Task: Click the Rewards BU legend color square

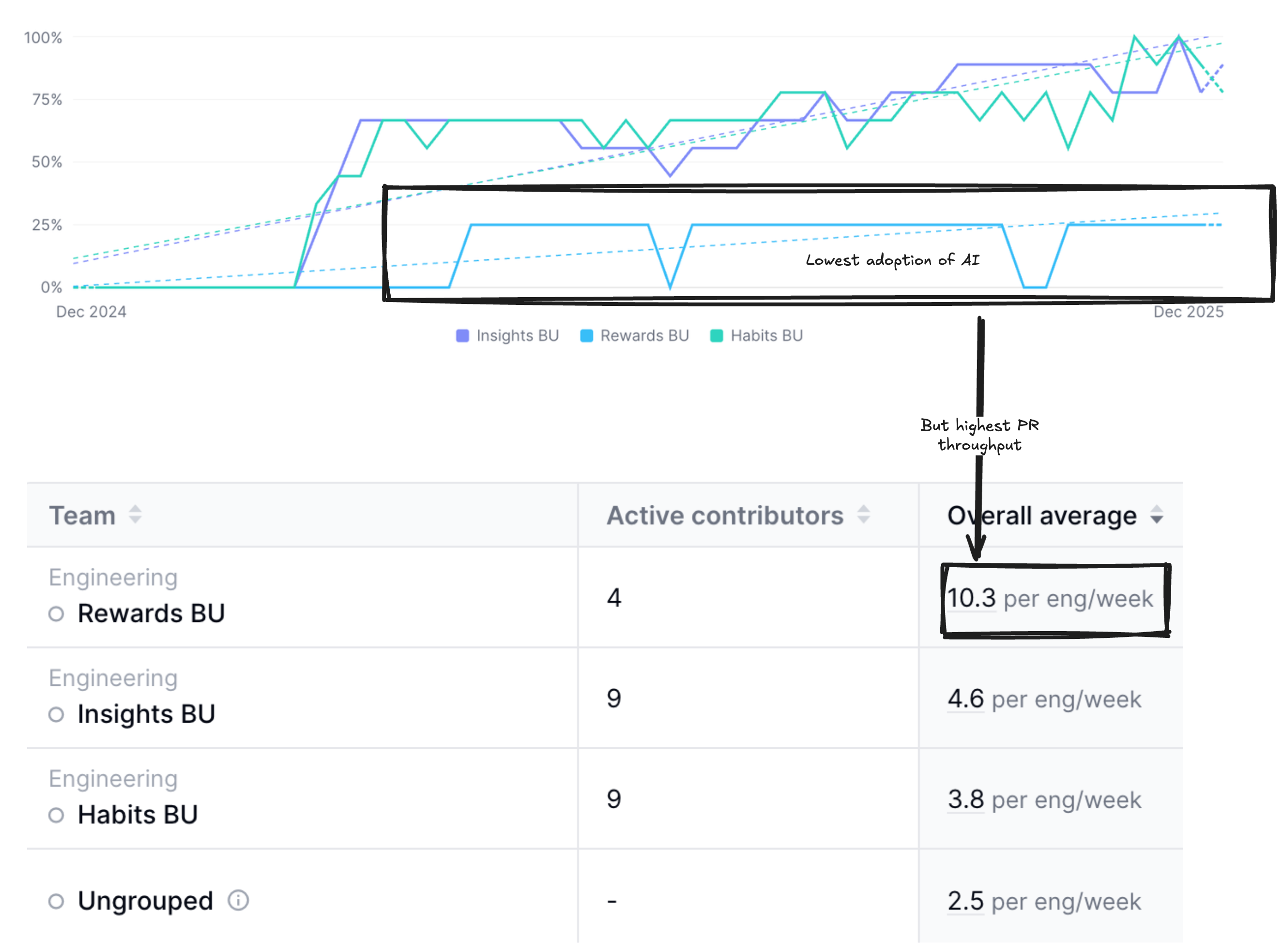Action: point(586,336)
